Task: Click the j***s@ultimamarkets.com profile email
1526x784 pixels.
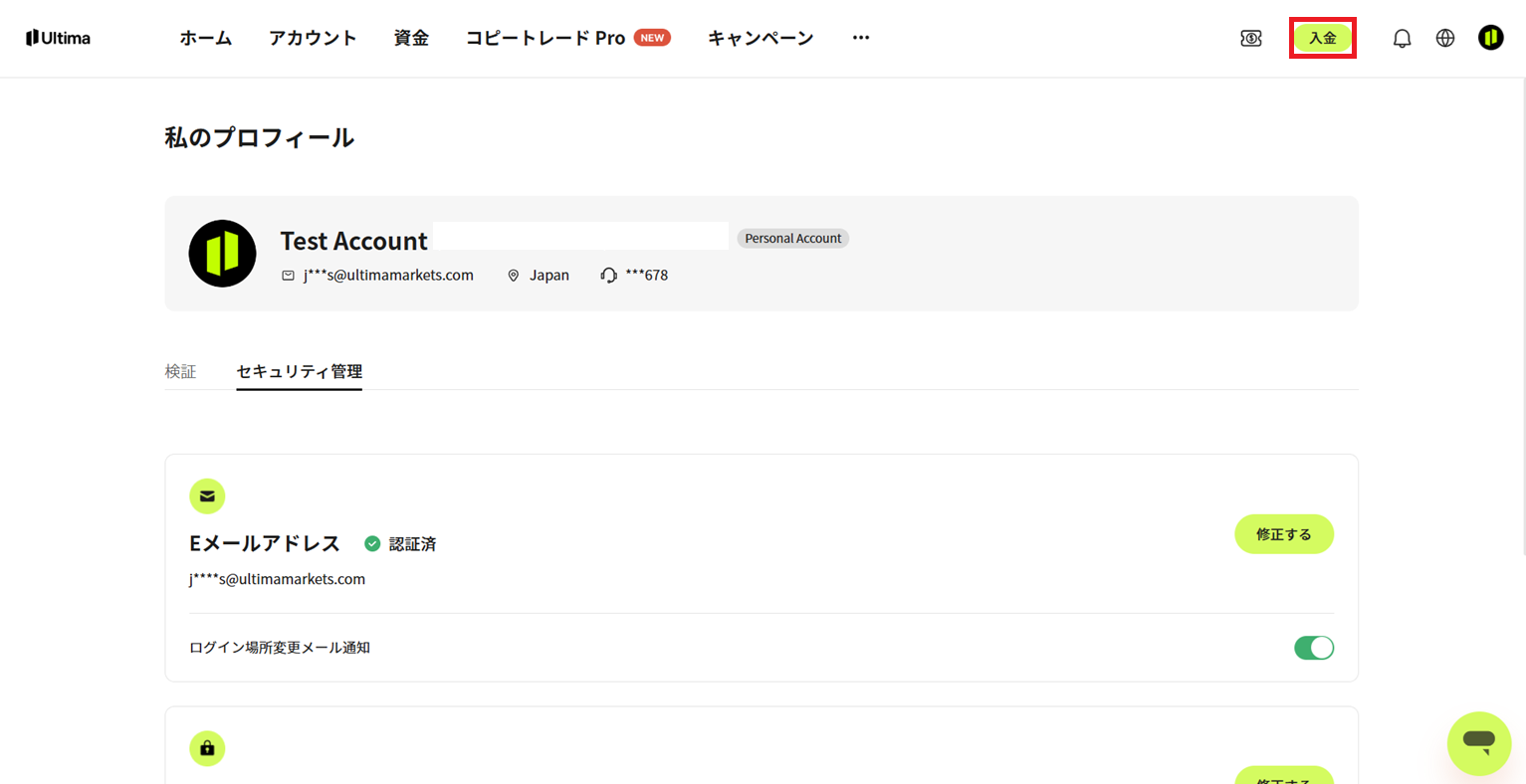Action: (388, 276)
